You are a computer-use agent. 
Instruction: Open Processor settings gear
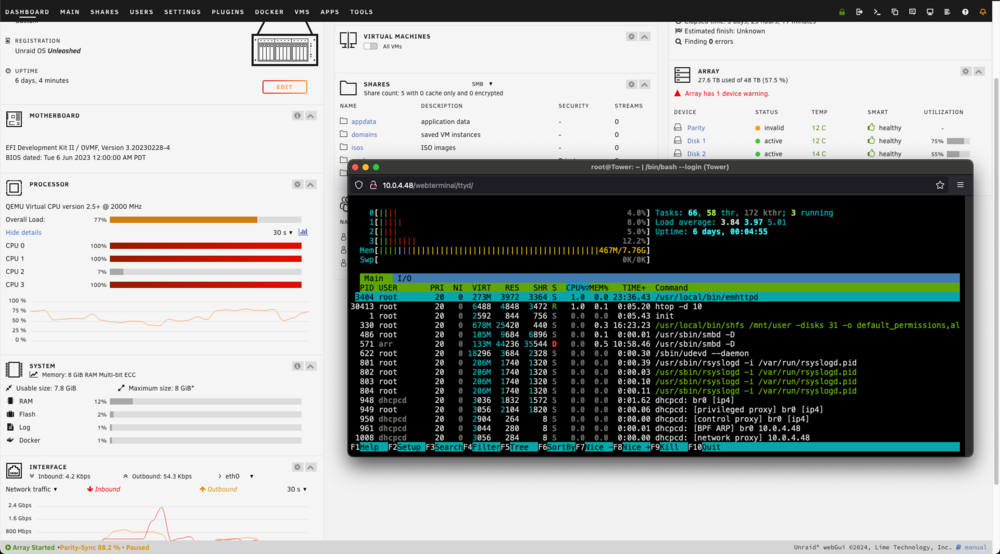pyautogui.click(x=297, y=184)
